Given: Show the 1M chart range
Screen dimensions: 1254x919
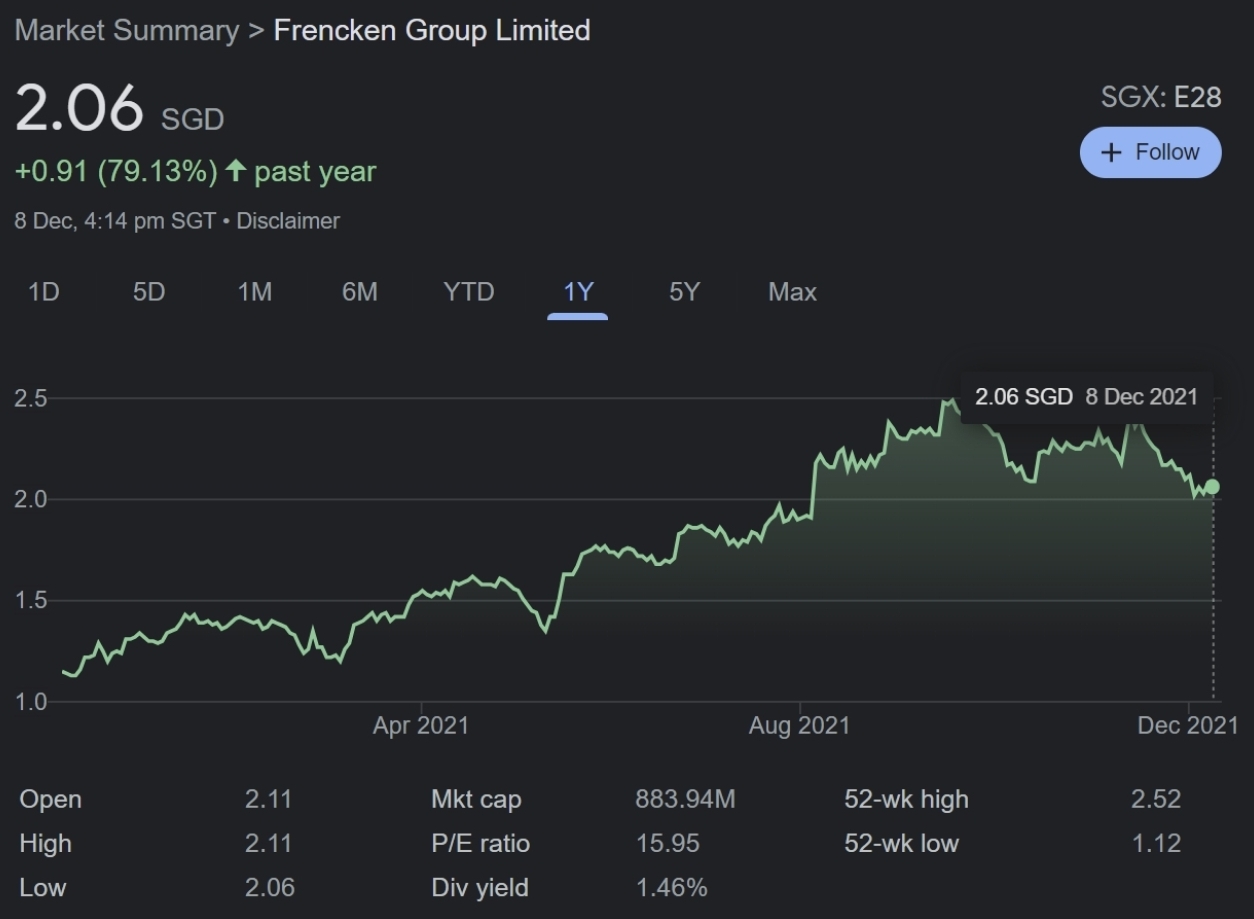Looking at the screenshot, I should tap(254, 292).
